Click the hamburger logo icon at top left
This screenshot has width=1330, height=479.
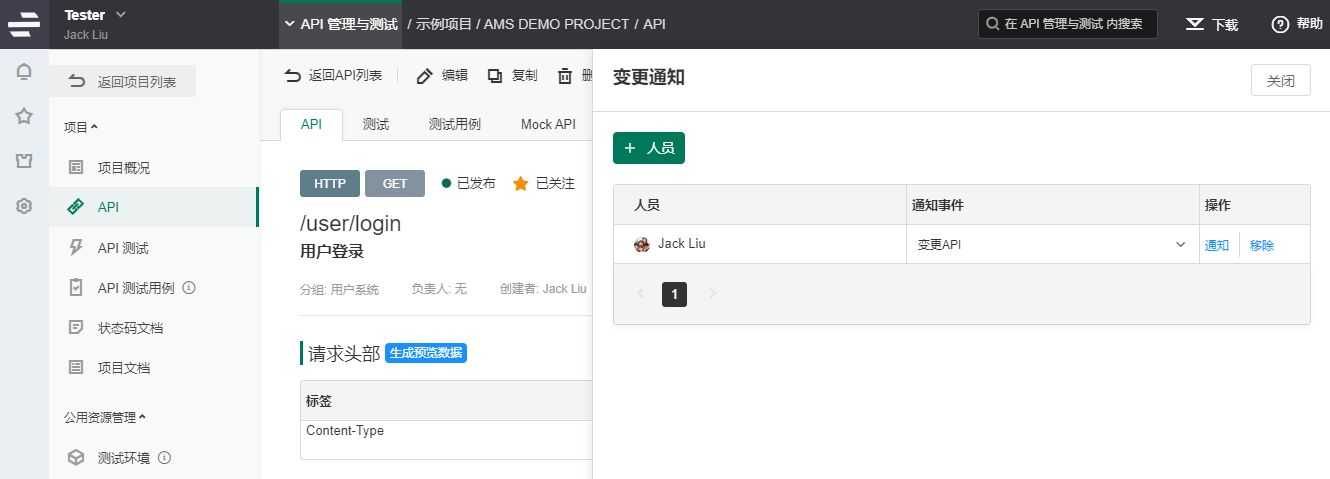tap(24, 24)
